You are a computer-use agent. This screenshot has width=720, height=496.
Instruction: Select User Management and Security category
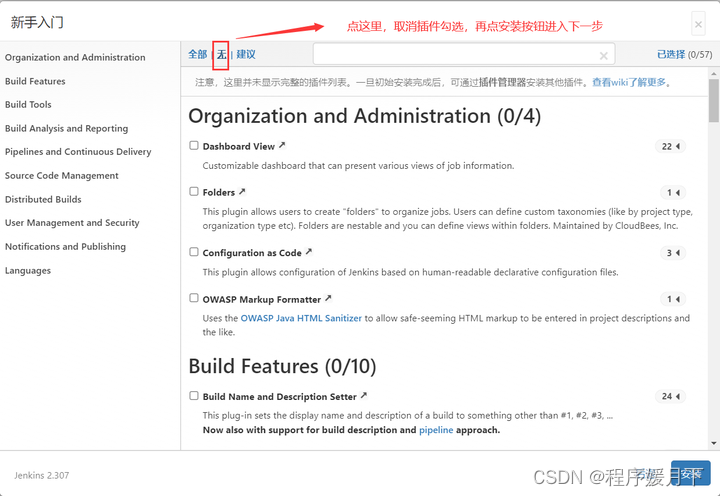click(x=72, y=223)
